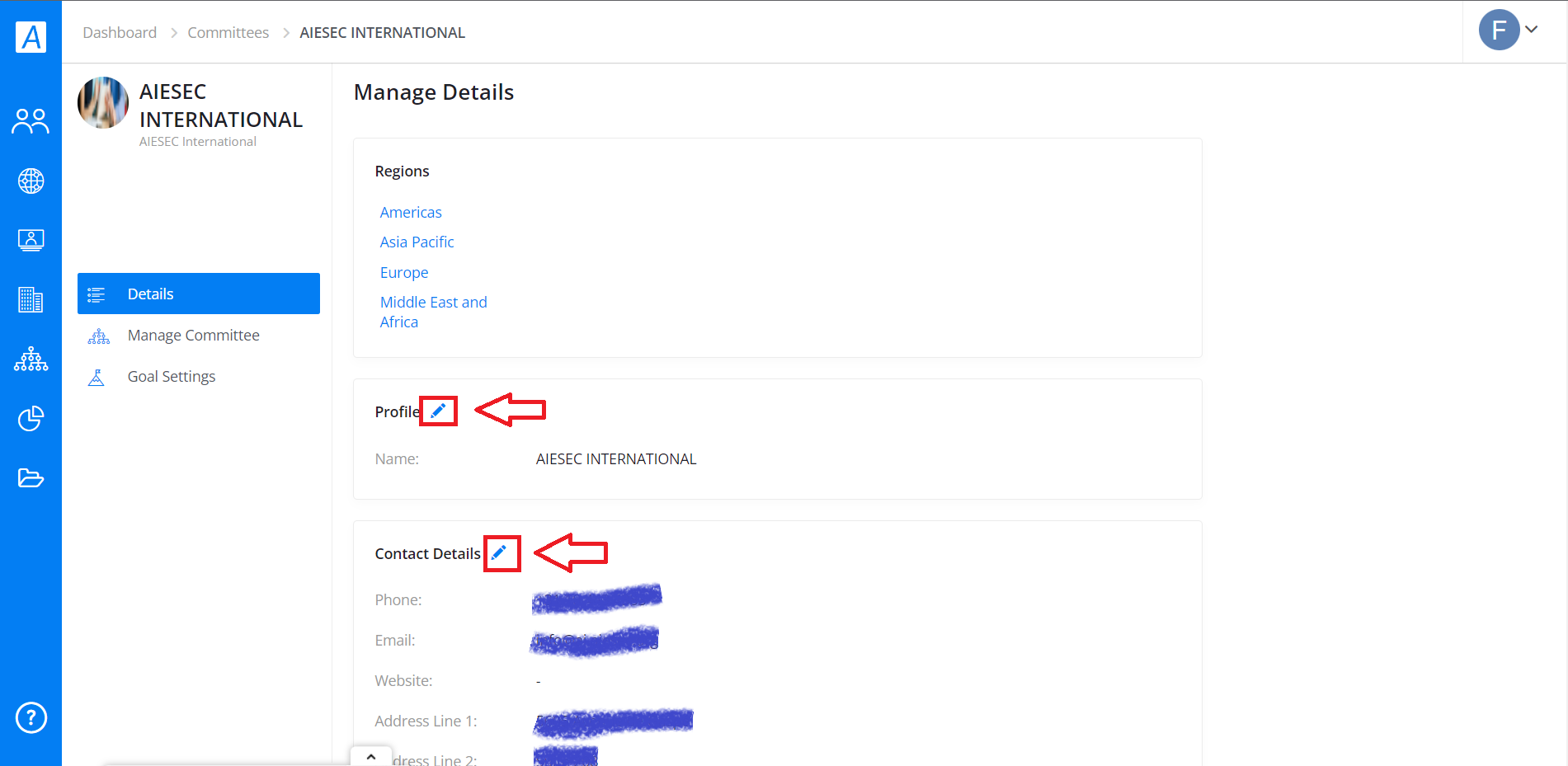This screenshot has height=766, width=1568.
Task: Expand the bottom panel caret button
Action: [x=371, y=756]
